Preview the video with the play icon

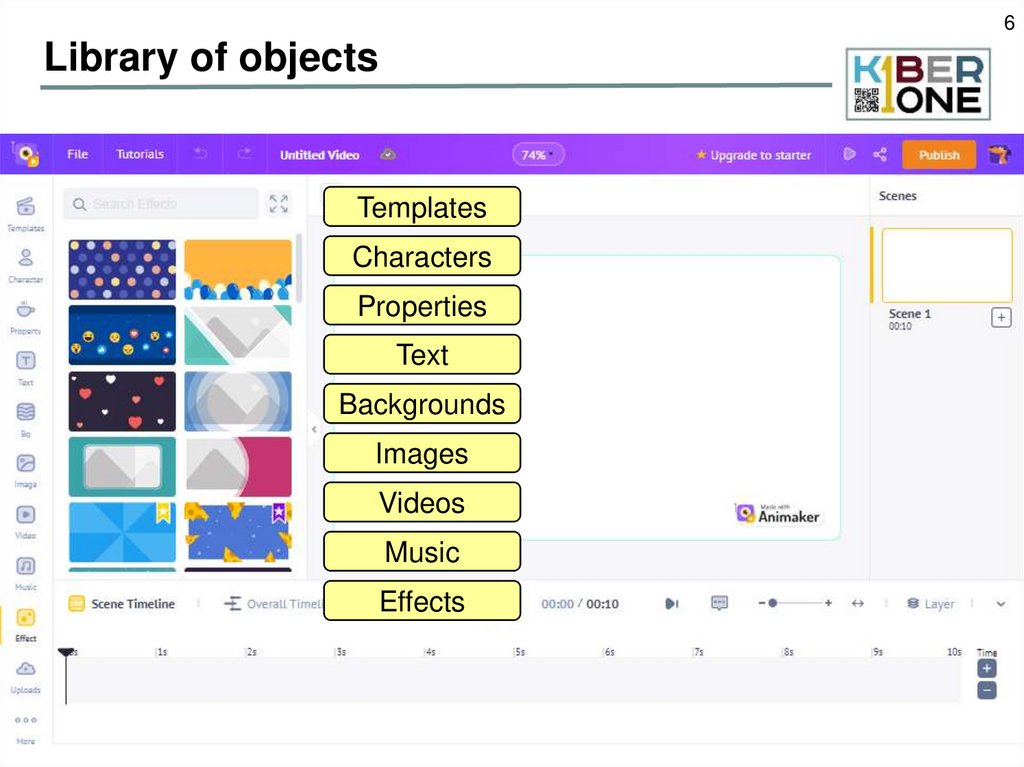click(x=849, y=154)
